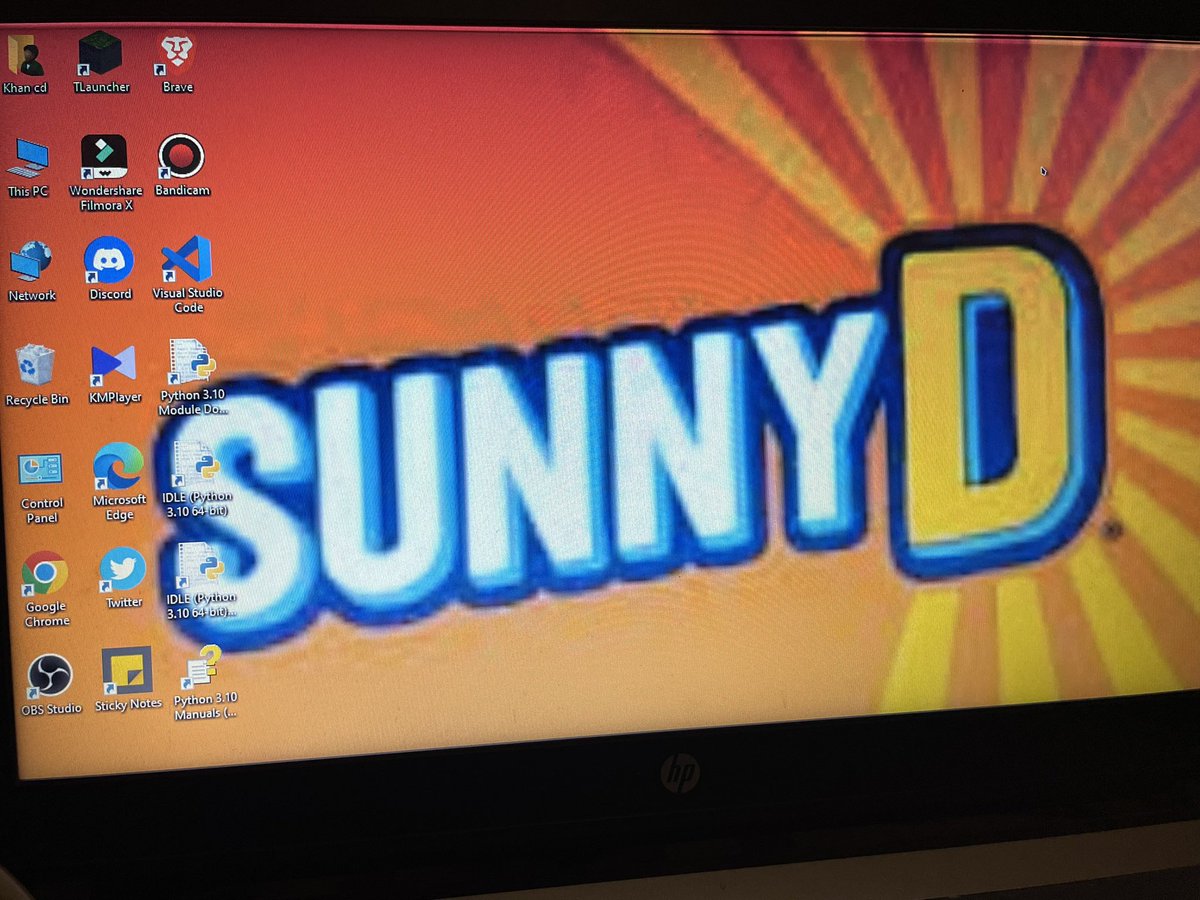Launch Visual Studio Code shortcut

[186, 260]
